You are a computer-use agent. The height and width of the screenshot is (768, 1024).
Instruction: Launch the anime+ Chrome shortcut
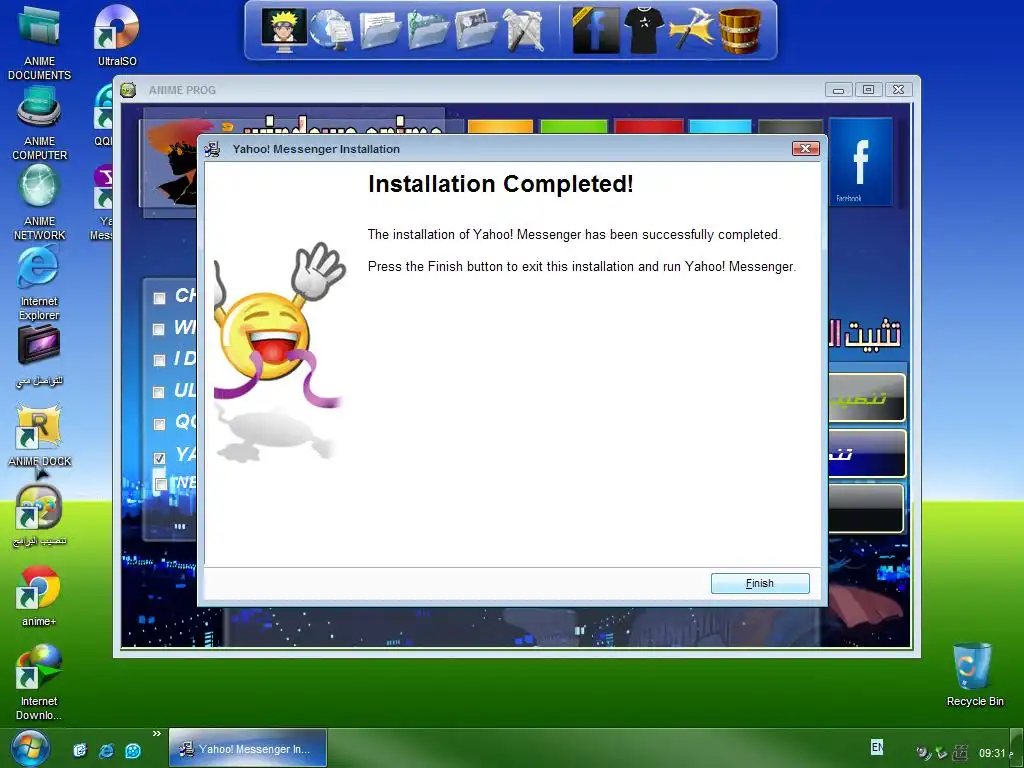point(39,596)
